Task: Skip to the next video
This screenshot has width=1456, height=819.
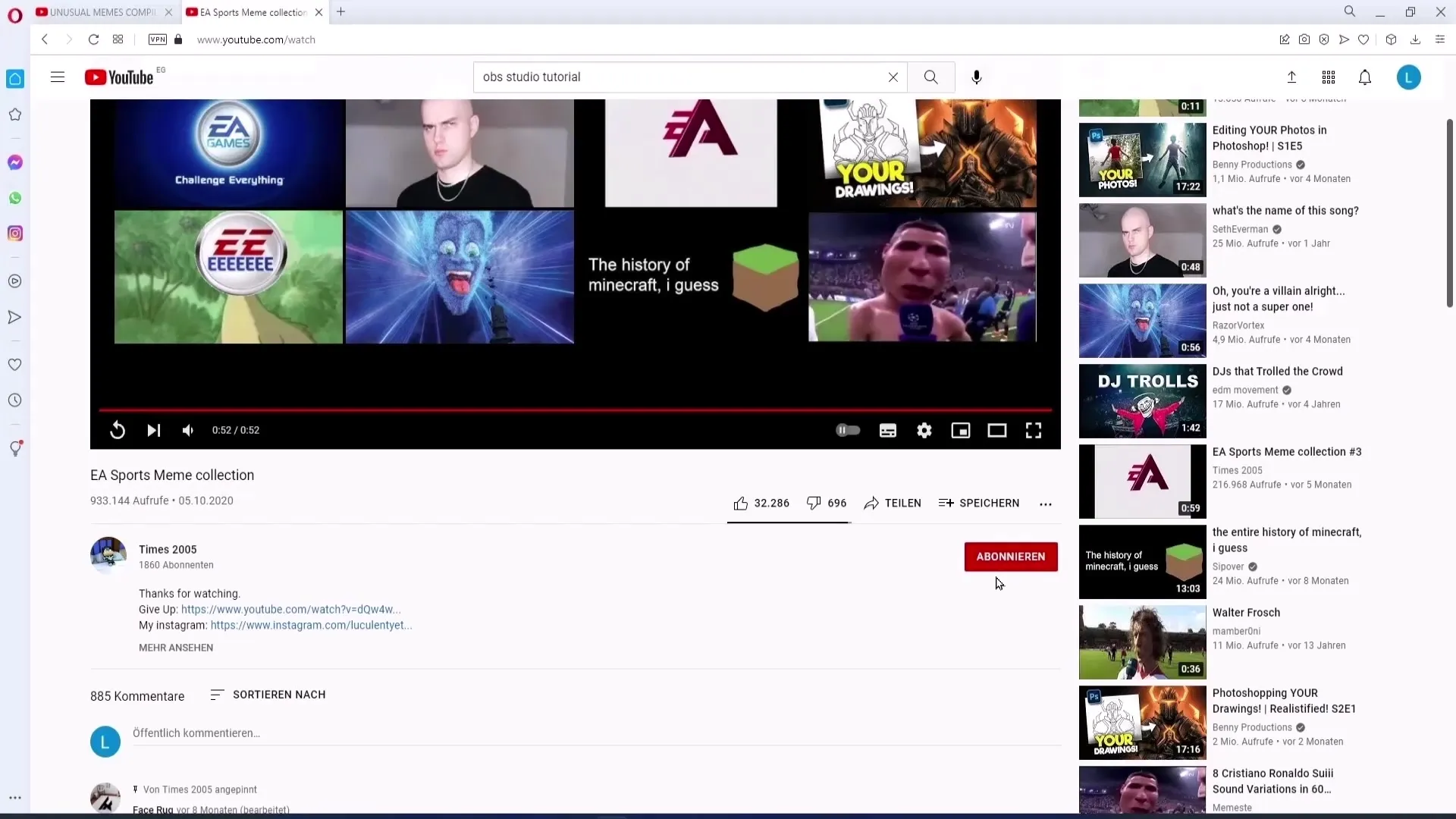Action: coord(153,430)
